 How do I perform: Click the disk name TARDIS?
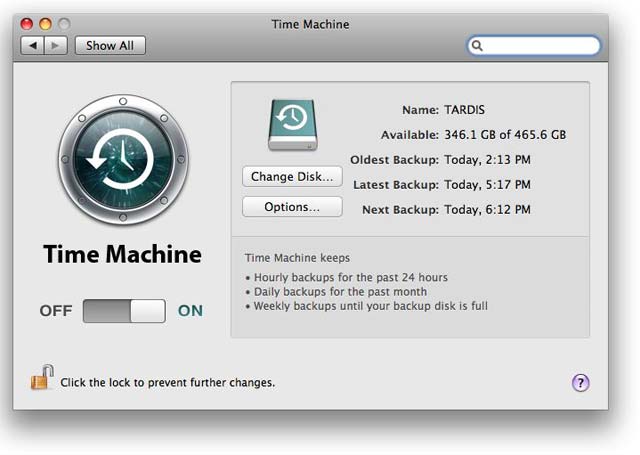pos(464,110)
